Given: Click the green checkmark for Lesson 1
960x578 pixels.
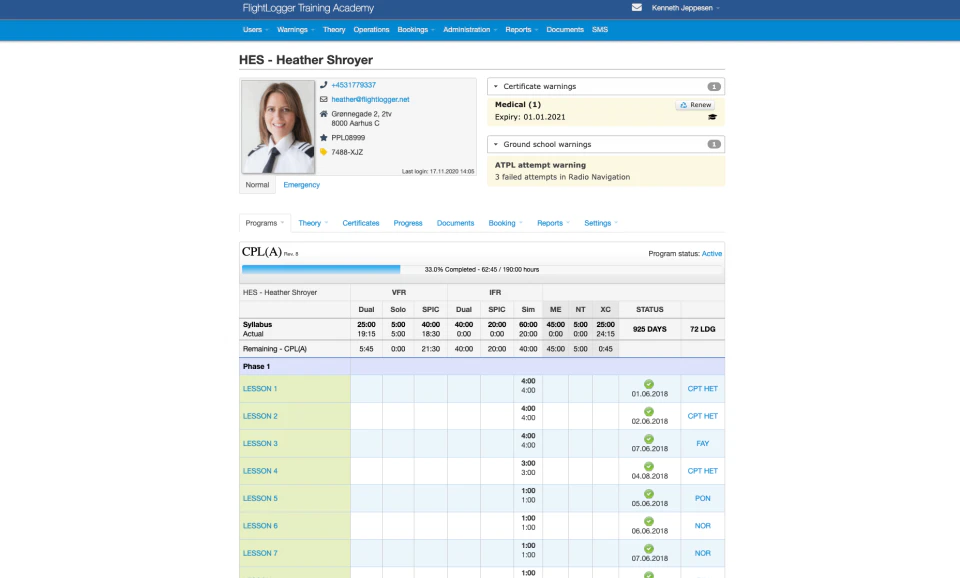Looking at the screenshot, I should click(649, 382).
